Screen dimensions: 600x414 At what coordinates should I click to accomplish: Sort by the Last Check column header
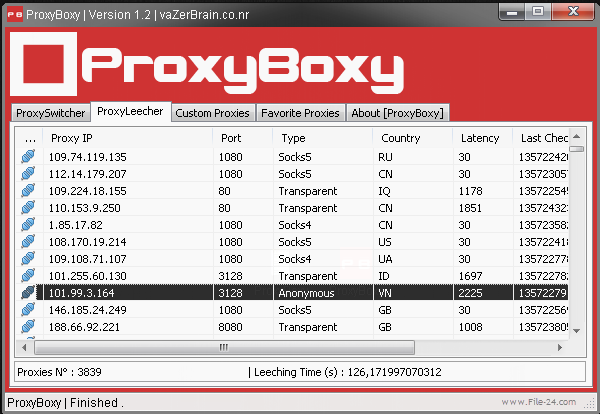point(540,138)
